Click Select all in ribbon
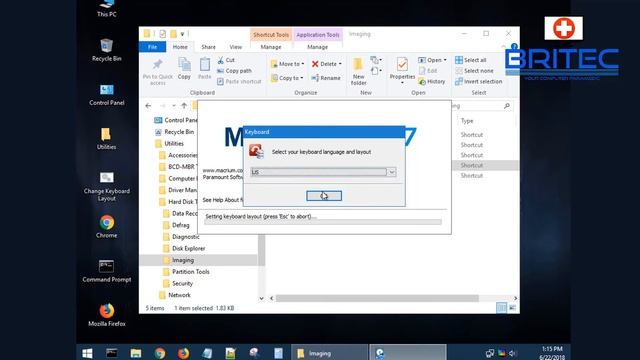This screenshot has height=360, width=640. (471, 60)
